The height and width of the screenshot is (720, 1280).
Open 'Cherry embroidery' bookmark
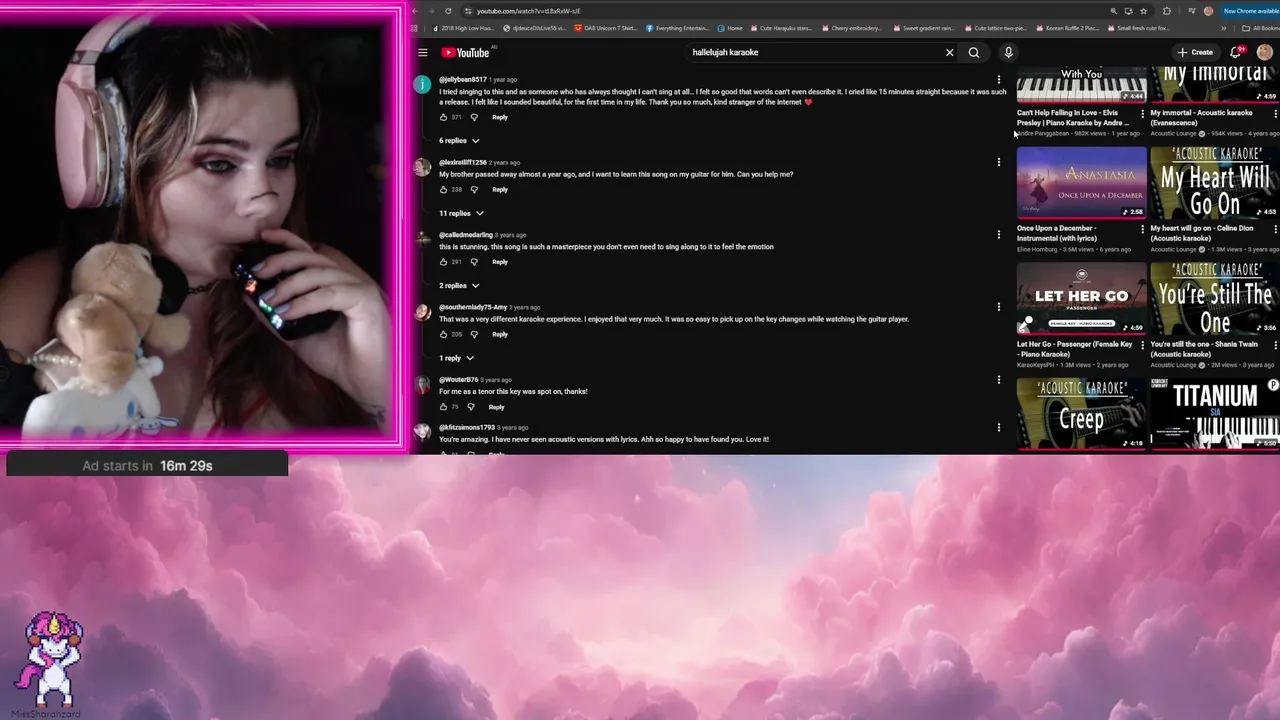click(852, 28)
